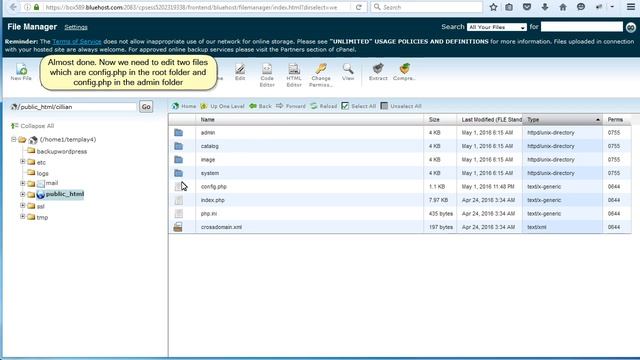This screenshot has width=640, height=360.
Task: Click the search go button
Action: click(x=631, y=27)
